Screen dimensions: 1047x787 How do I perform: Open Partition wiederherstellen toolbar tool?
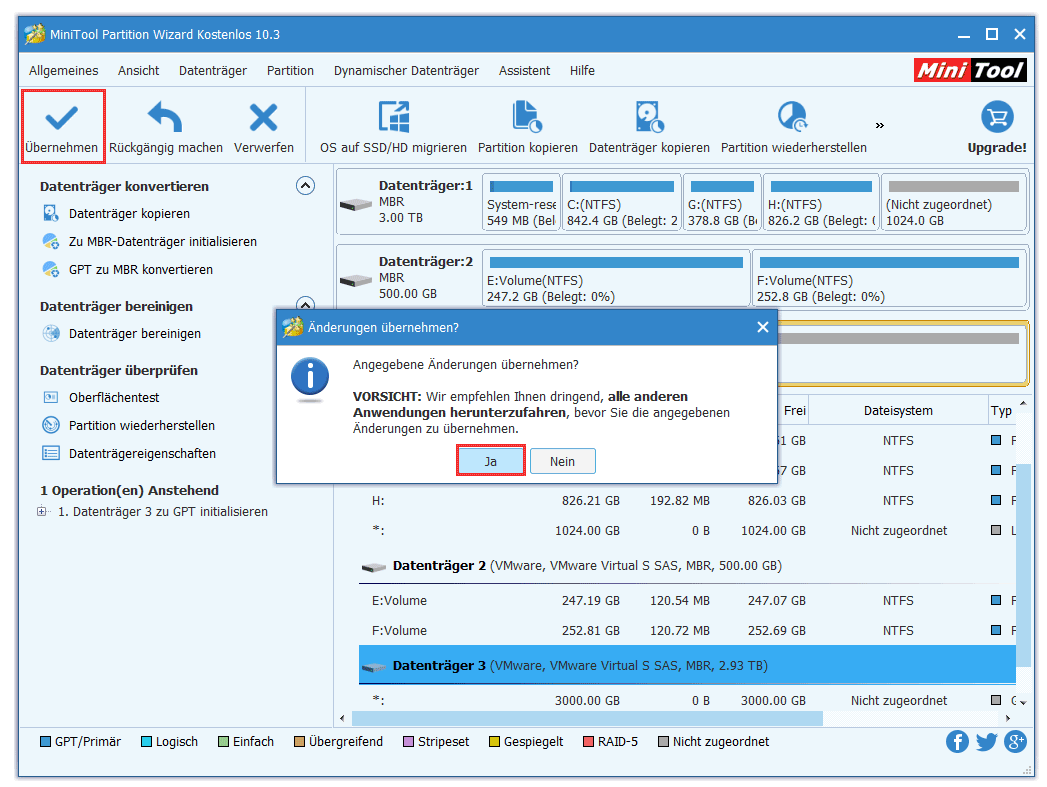793,127
